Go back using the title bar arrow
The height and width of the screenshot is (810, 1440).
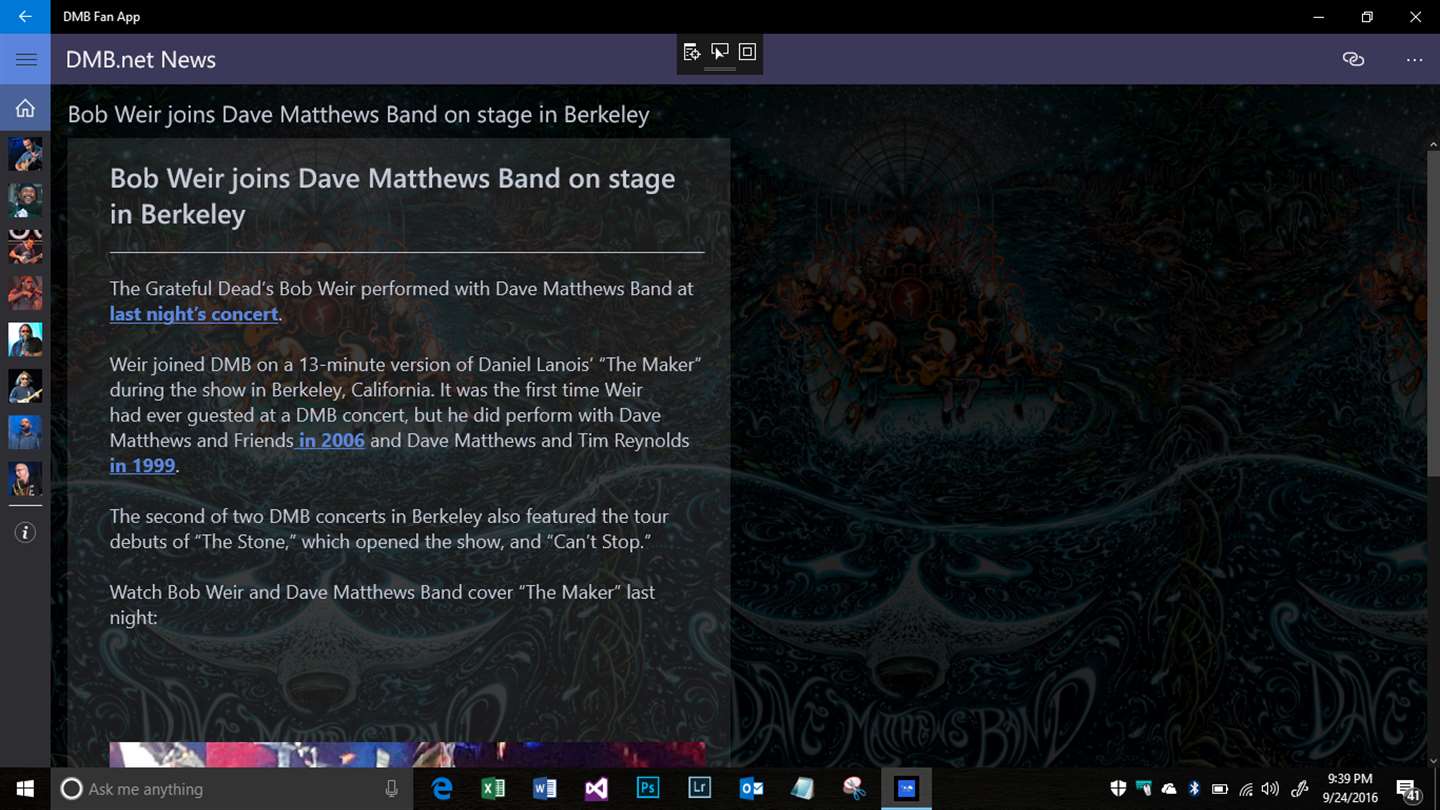pos(25,17)
